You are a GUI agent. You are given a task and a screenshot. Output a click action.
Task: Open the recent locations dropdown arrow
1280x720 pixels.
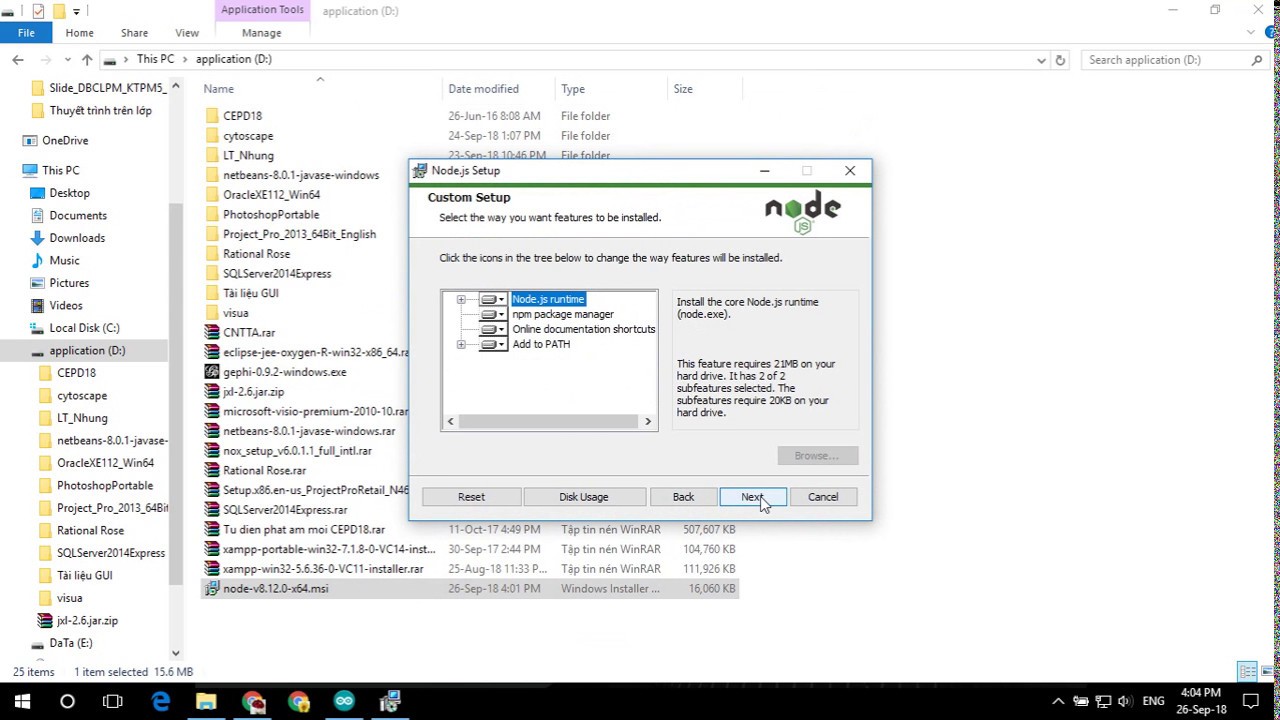click(67, 60)
